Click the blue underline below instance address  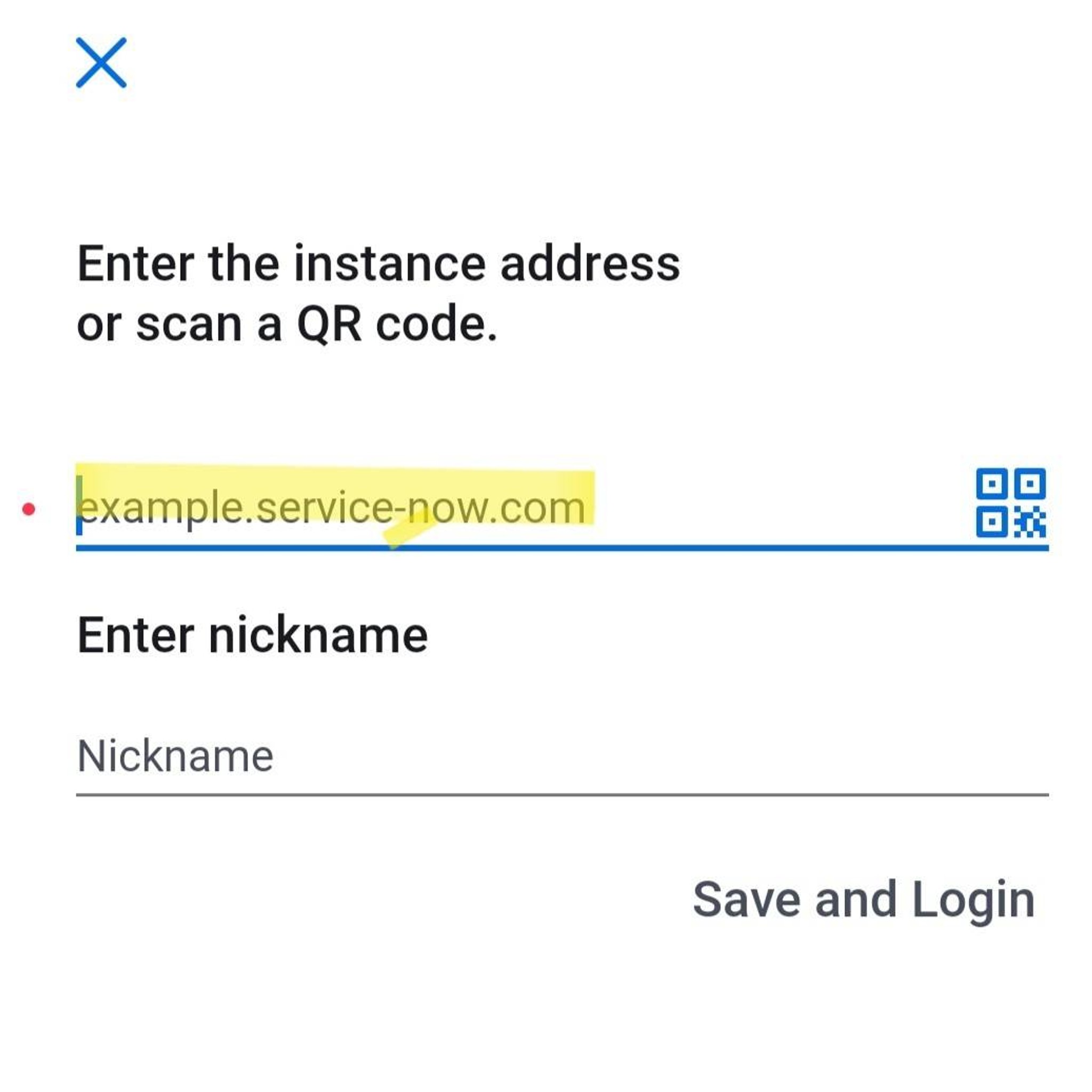563,548
